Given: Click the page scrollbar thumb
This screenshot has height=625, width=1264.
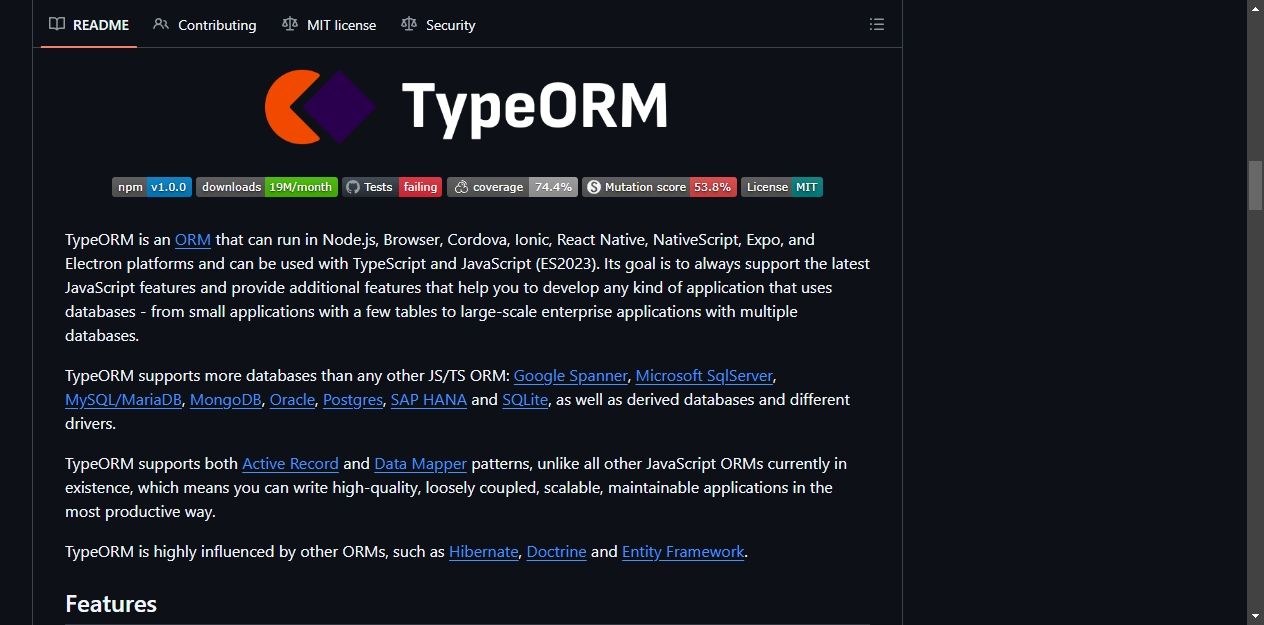Looking at the screenshot, I should click(x=1255, y=185).
